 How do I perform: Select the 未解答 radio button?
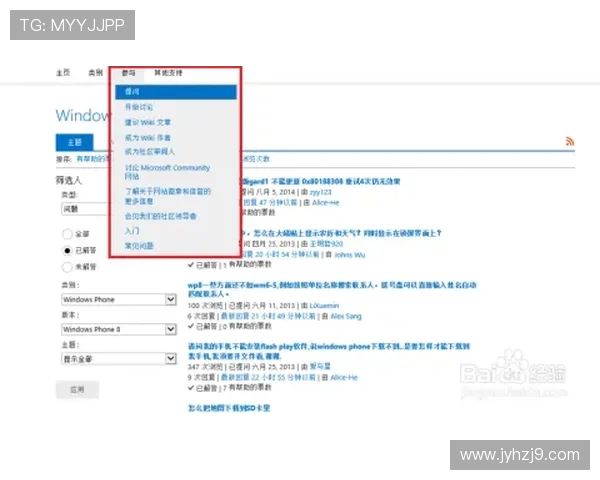[67, 267]
